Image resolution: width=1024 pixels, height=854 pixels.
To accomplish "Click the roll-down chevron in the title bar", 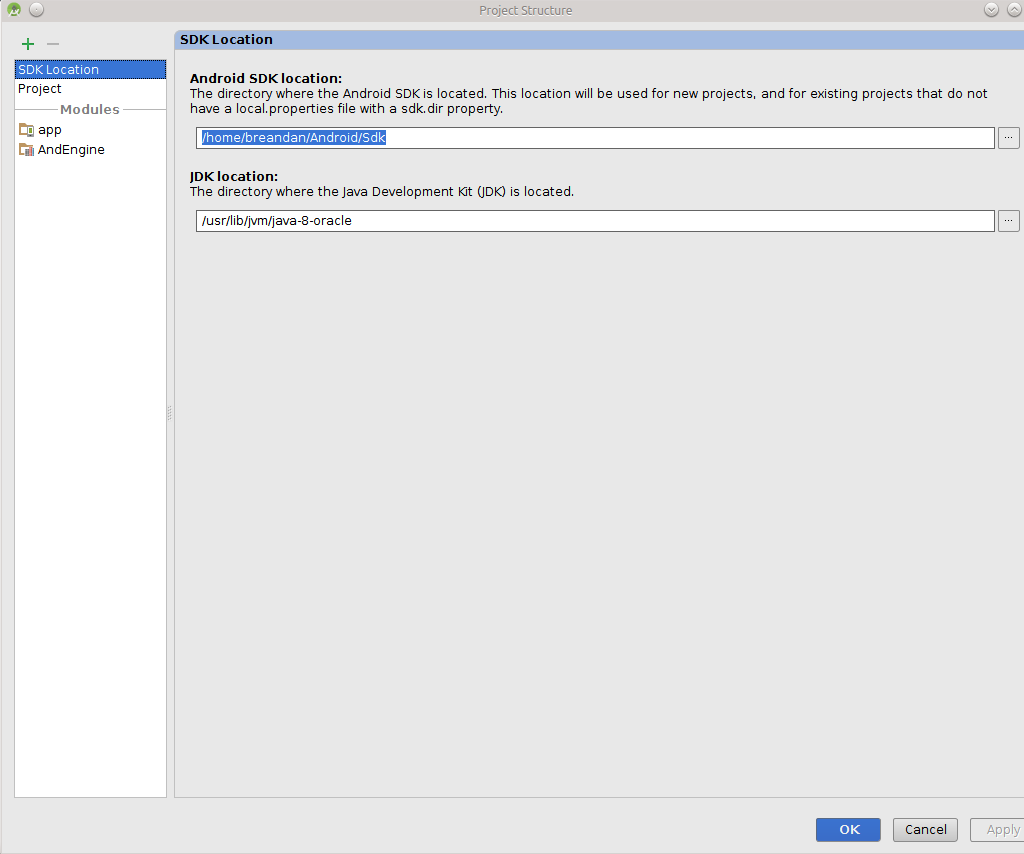I will 990,9.
